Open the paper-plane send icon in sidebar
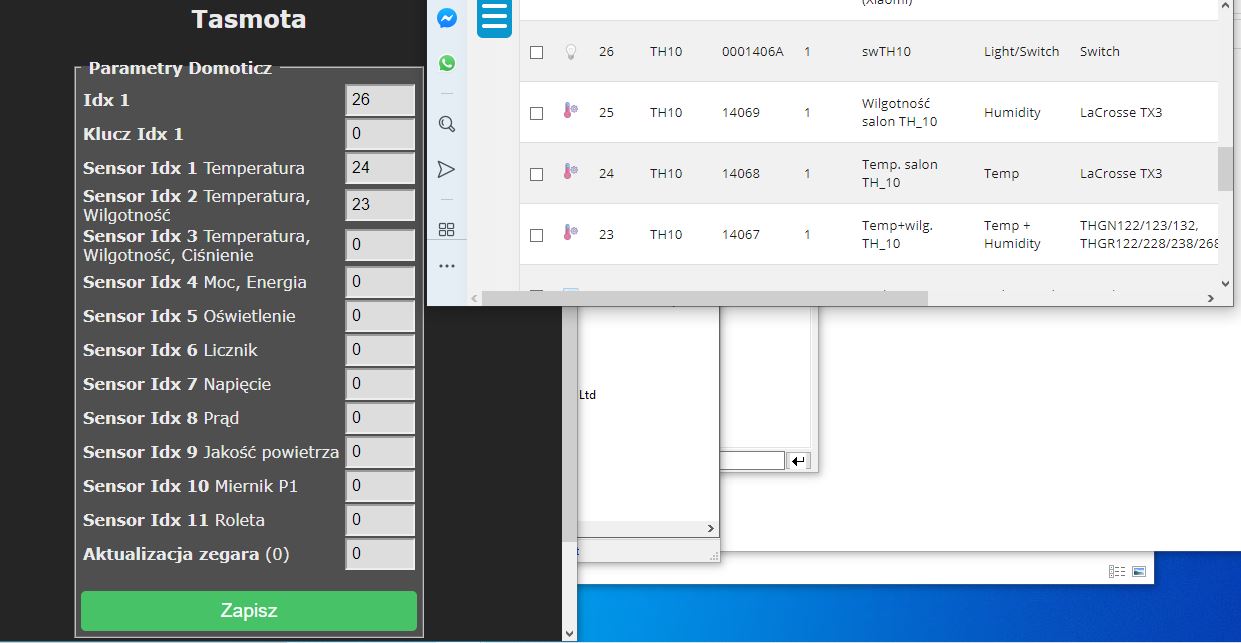 tap(447, 170)
